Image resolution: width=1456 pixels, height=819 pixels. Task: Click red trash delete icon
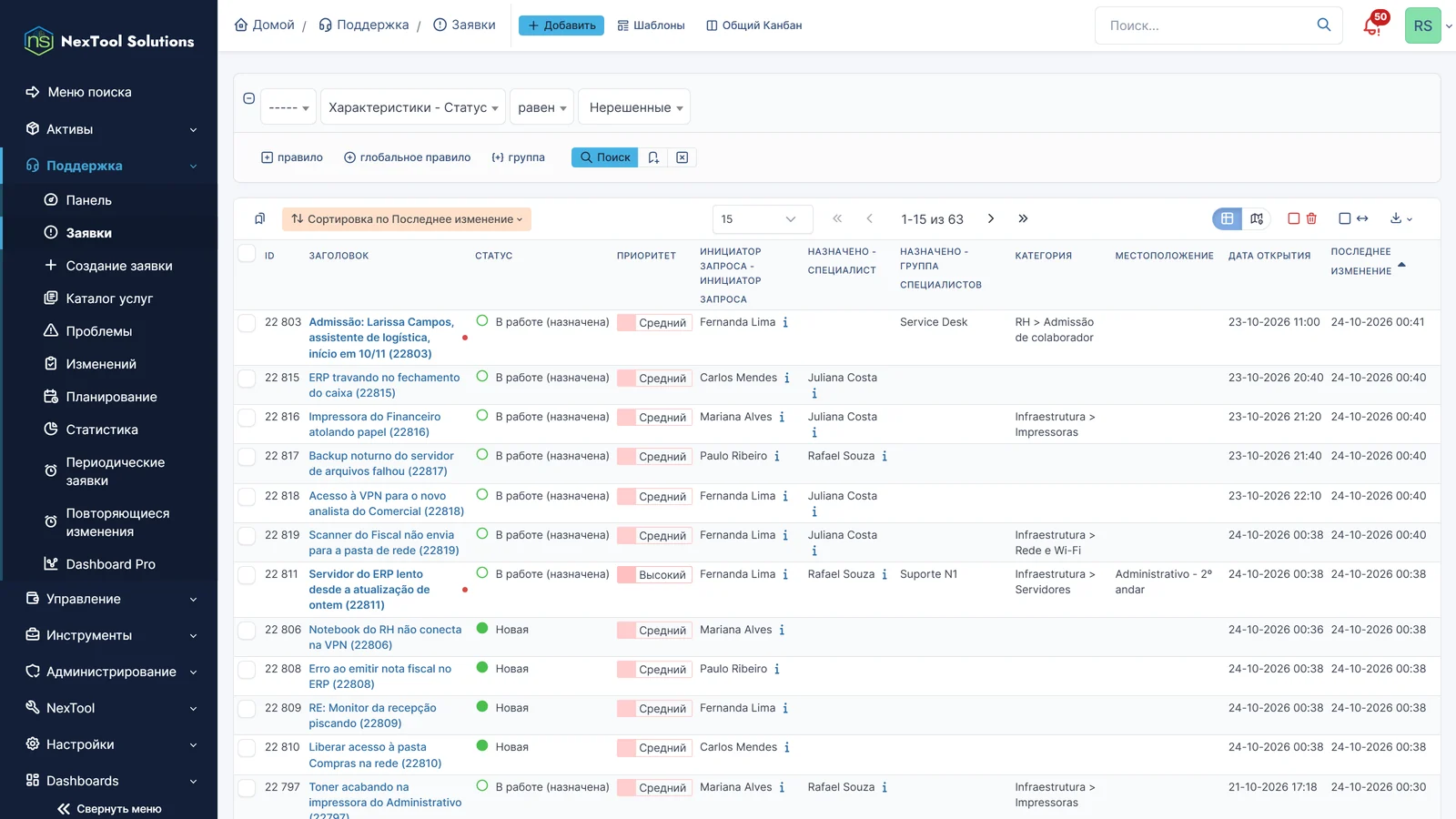(x=1311, y=218)
